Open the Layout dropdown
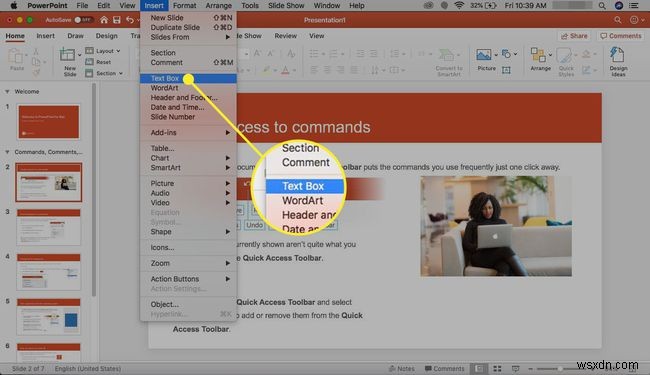 103,51
